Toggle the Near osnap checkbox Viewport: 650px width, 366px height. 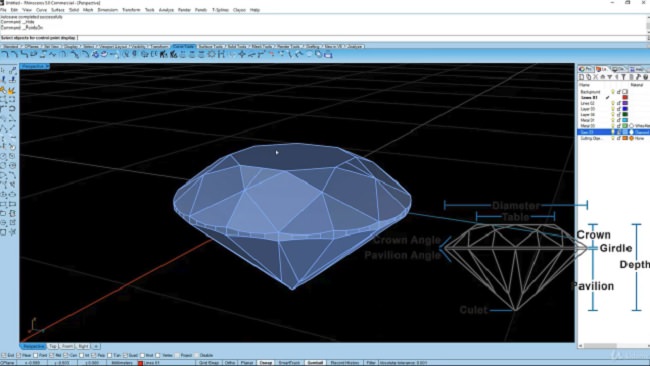coord(19,355)
